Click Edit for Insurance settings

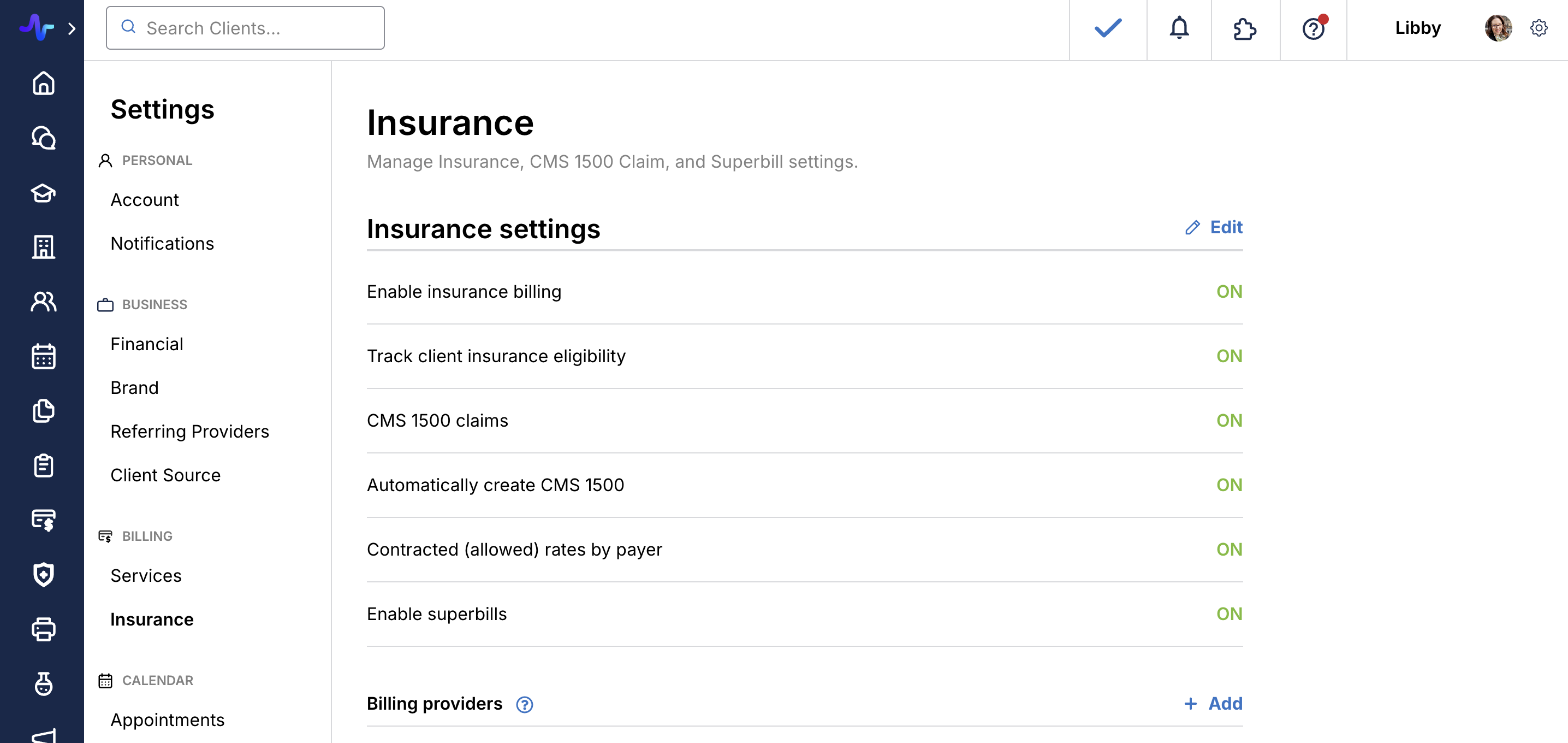(x=1214, y=227)
